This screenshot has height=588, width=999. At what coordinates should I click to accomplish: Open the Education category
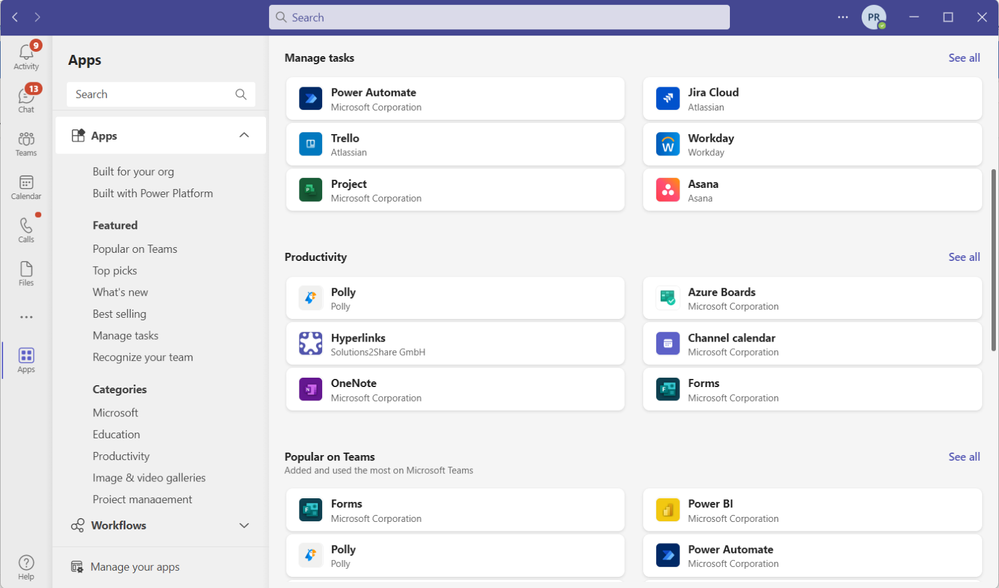[116, 434]
